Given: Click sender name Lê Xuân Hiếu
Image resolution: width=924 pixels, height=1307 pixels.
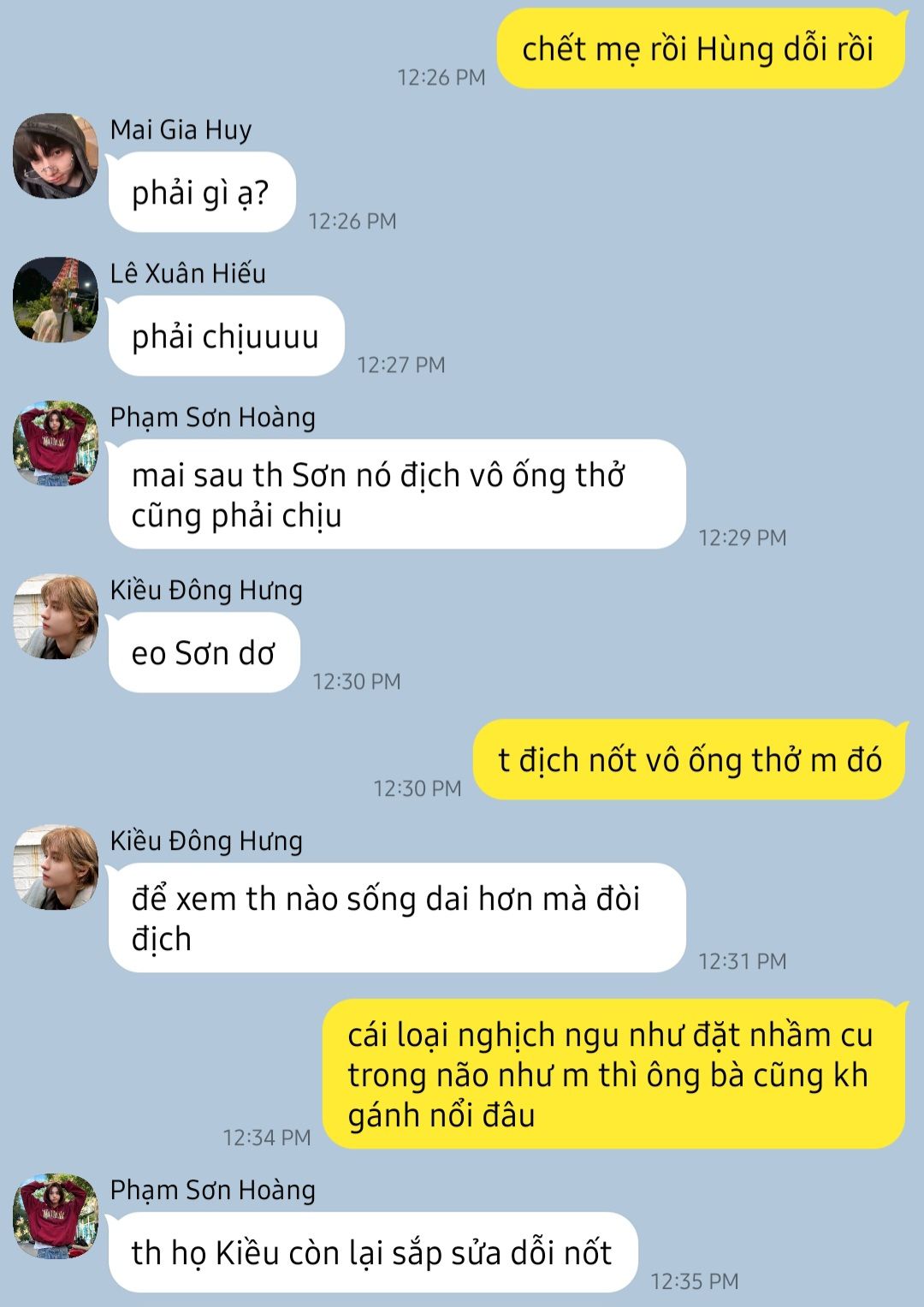Looking at the screenshot, I should pos(188,274).
